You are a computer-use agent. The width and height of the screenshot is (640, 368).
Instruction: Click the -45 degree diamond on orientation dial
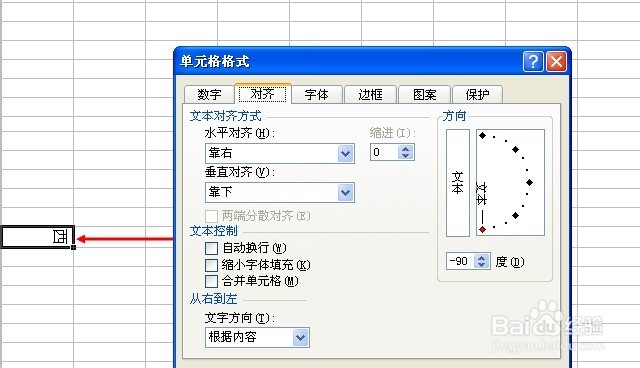click(516, 215)
